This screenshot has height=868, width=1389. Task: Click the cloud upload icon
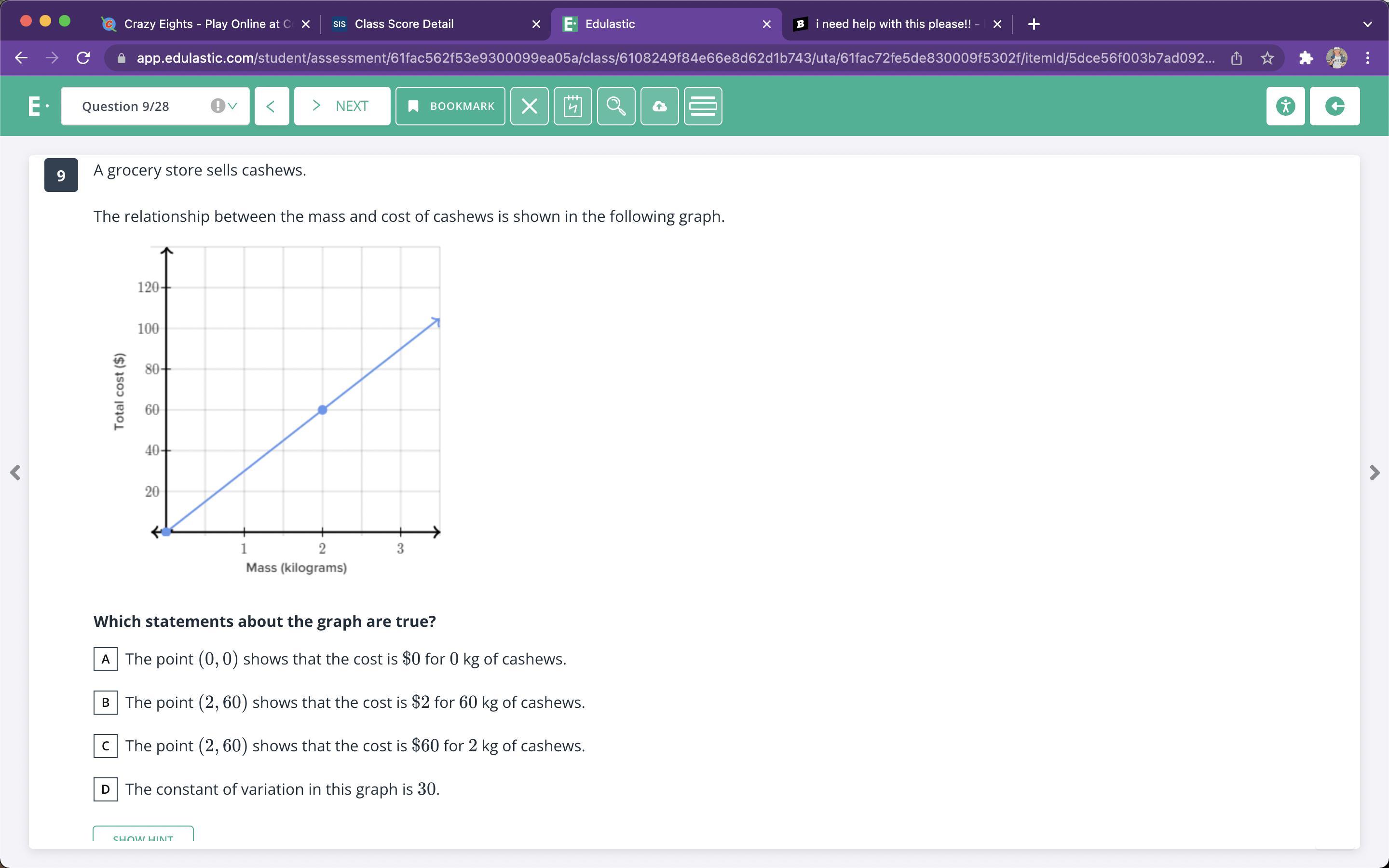pos(659,106)
